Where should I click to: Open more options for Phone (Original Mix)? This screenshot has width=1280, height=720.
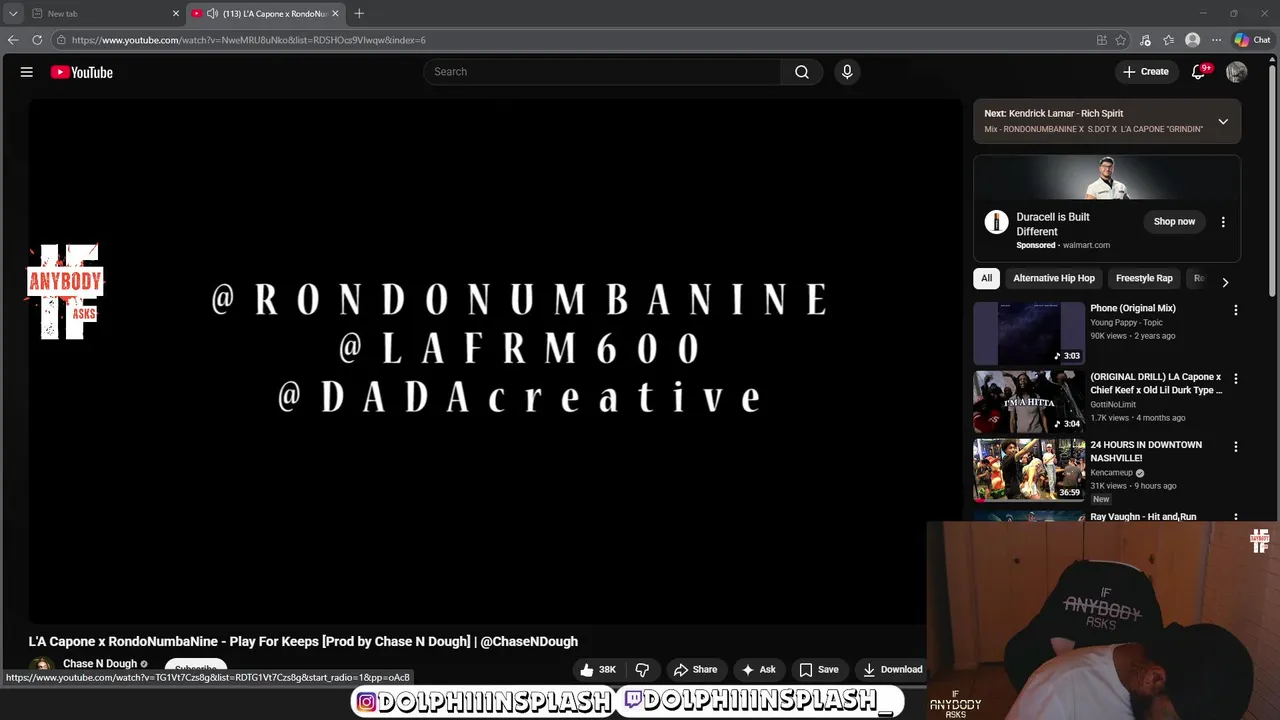1236,310
